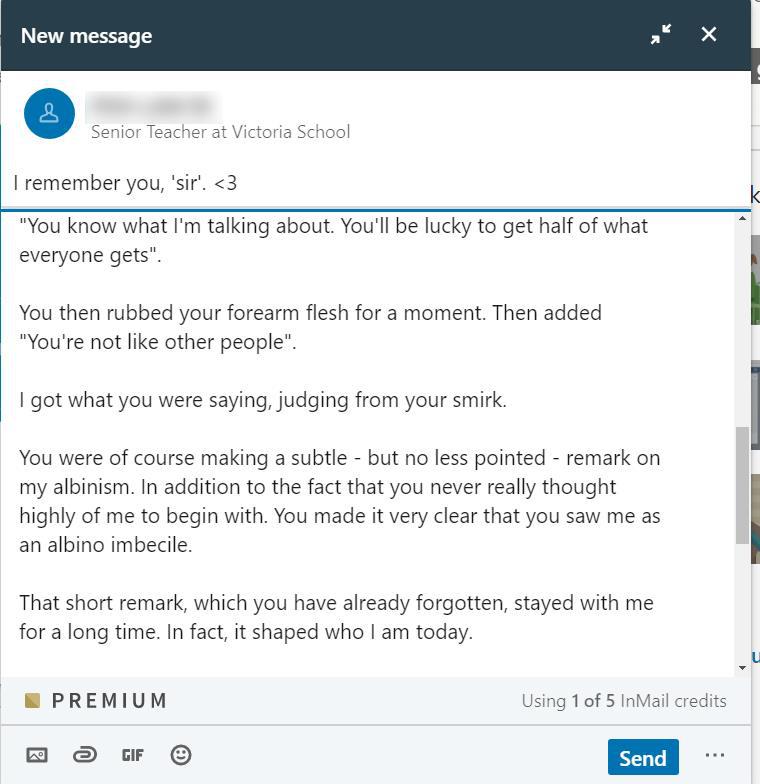Click the "Using 1 of 5 InMail credits" text

tap(624, 701)
